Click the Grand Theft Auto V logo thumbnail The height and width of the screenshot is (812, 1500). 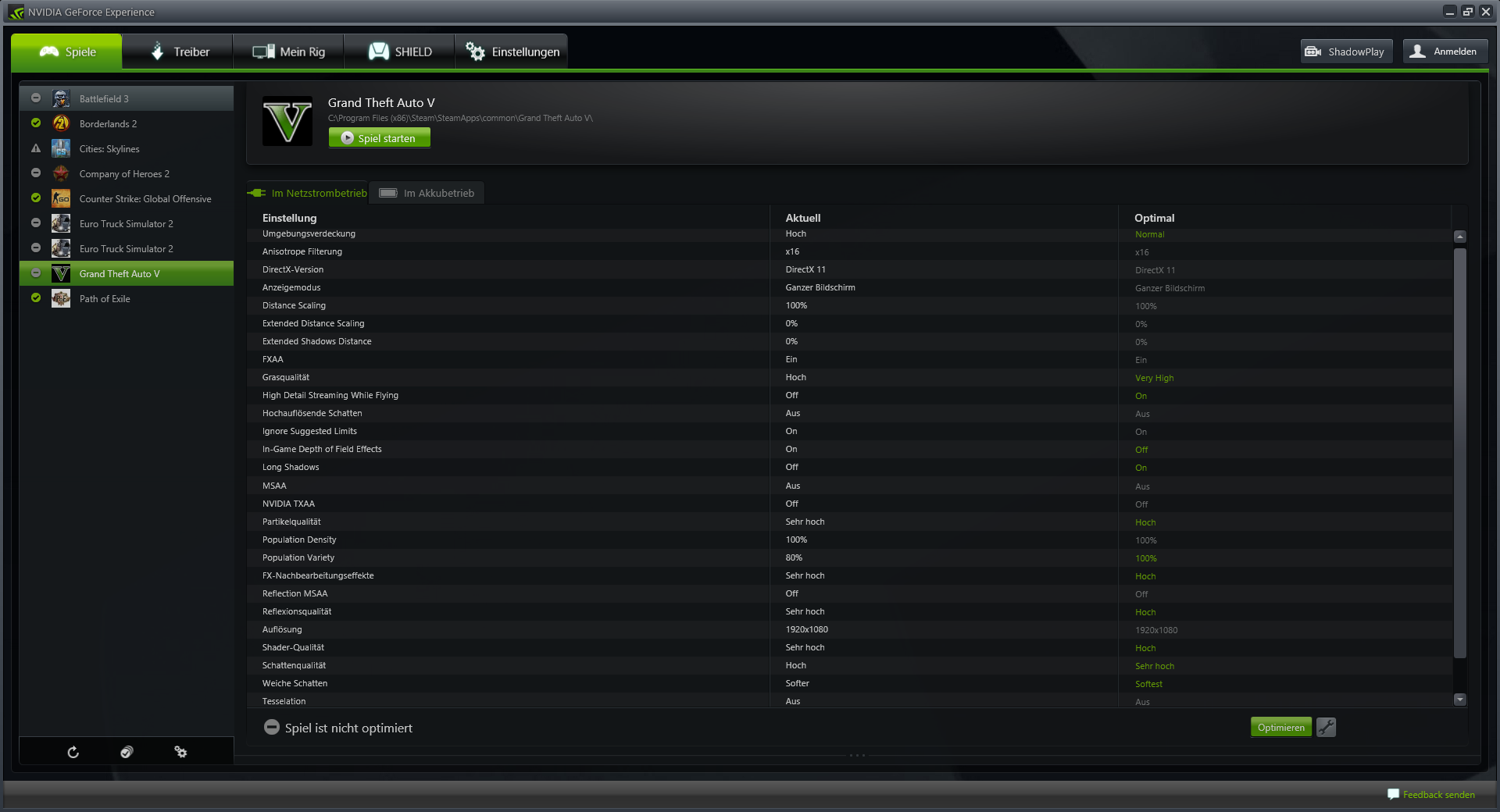287,121
